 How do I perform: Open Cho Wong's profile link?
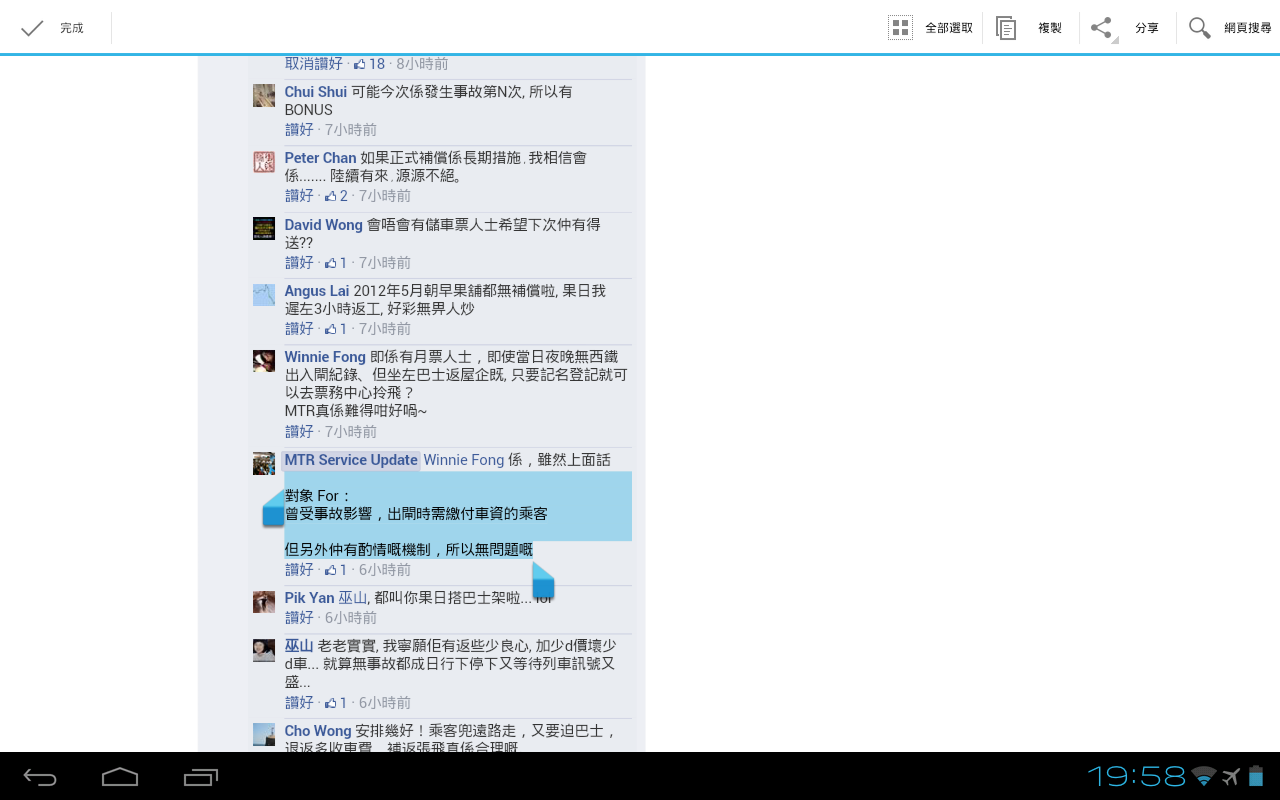(317, 731)
